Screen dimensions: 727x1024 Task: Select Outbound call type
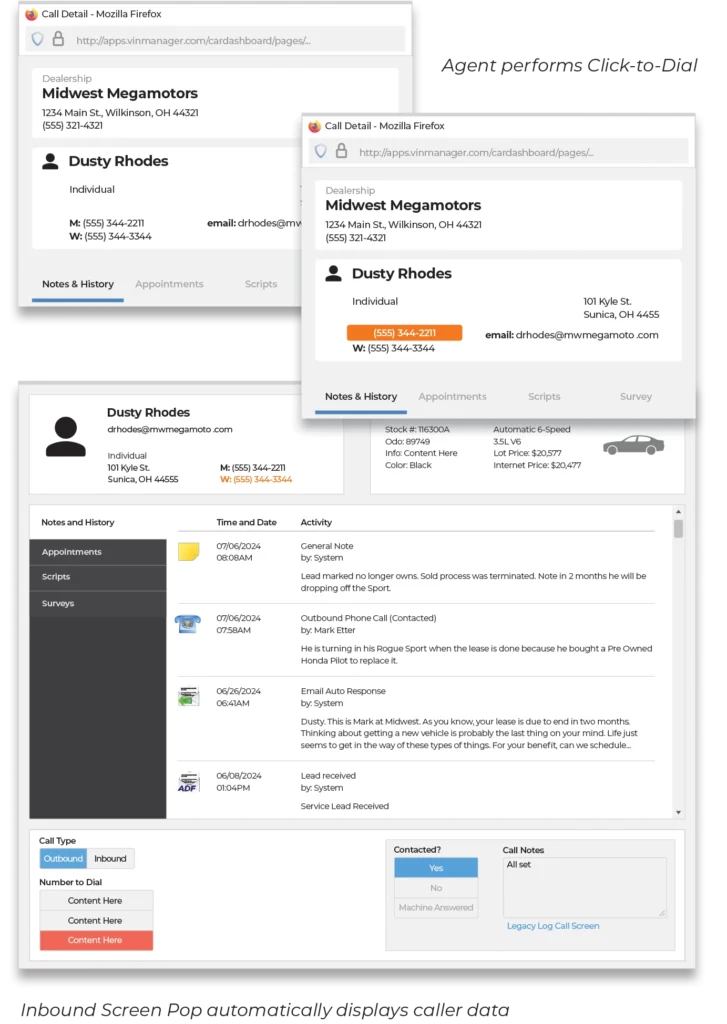point(63,859)
